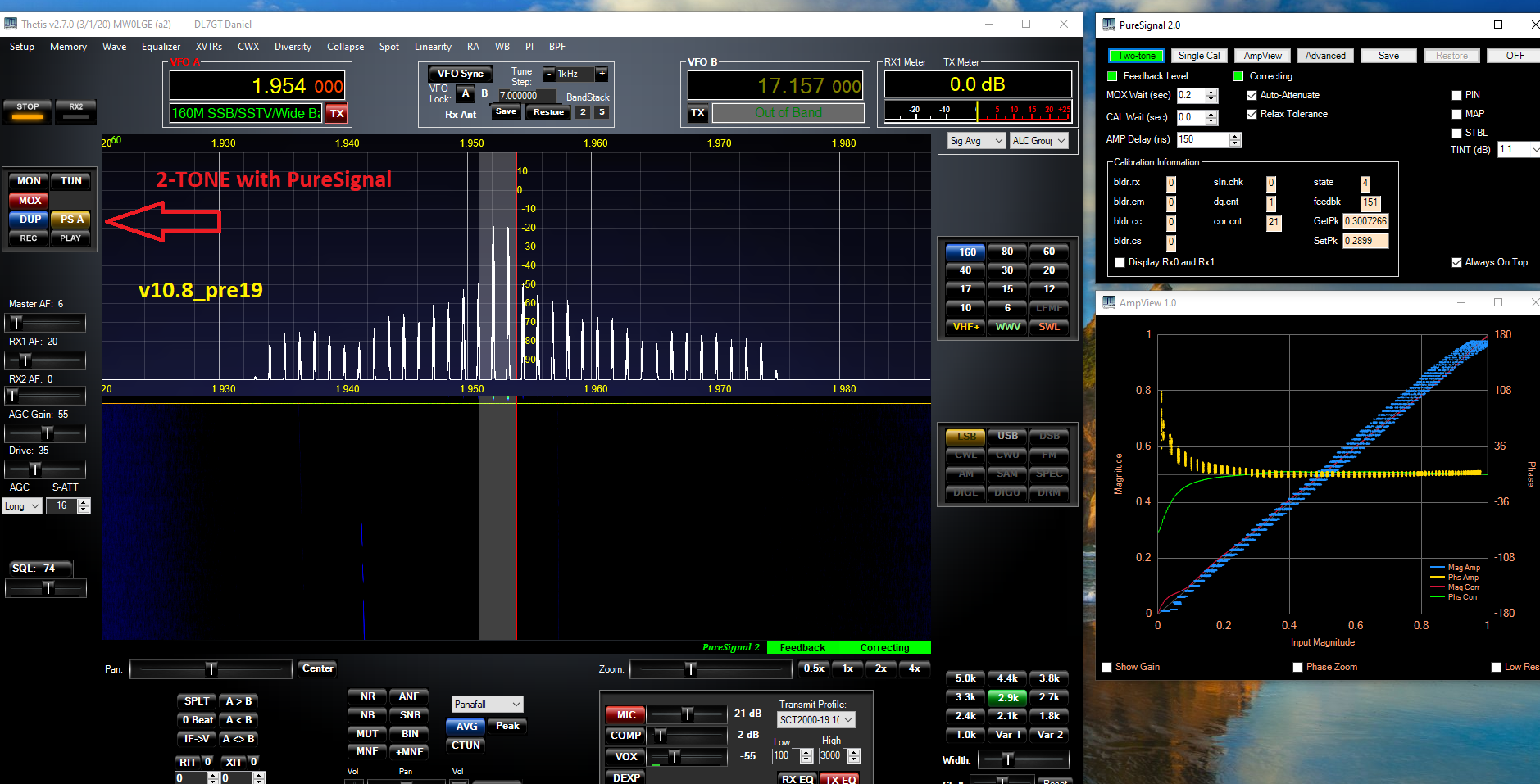The height and width of the screenshot is (784, 1540).
Task: Click the 2x zoom button
Action: point(880,668)
